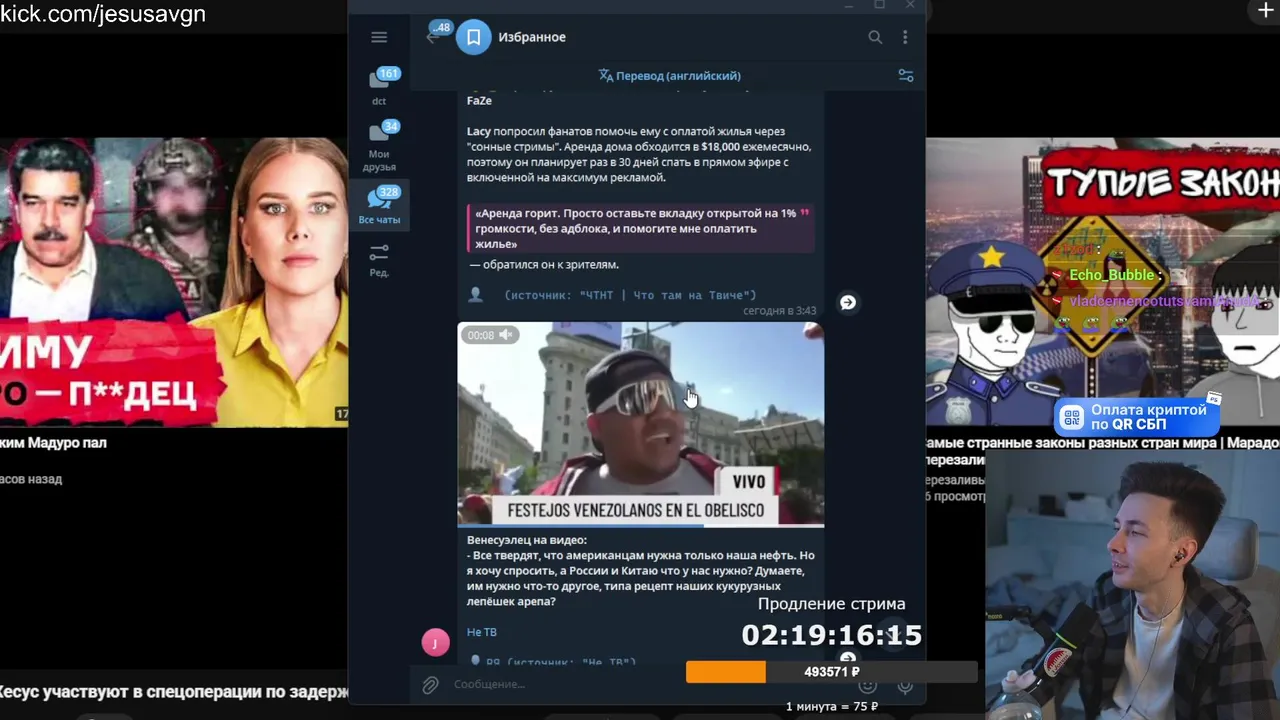Screen dimensions: 1280x720
Task: Open the Тупые законы video thumbnail
Action: (x=1103, y=282)
